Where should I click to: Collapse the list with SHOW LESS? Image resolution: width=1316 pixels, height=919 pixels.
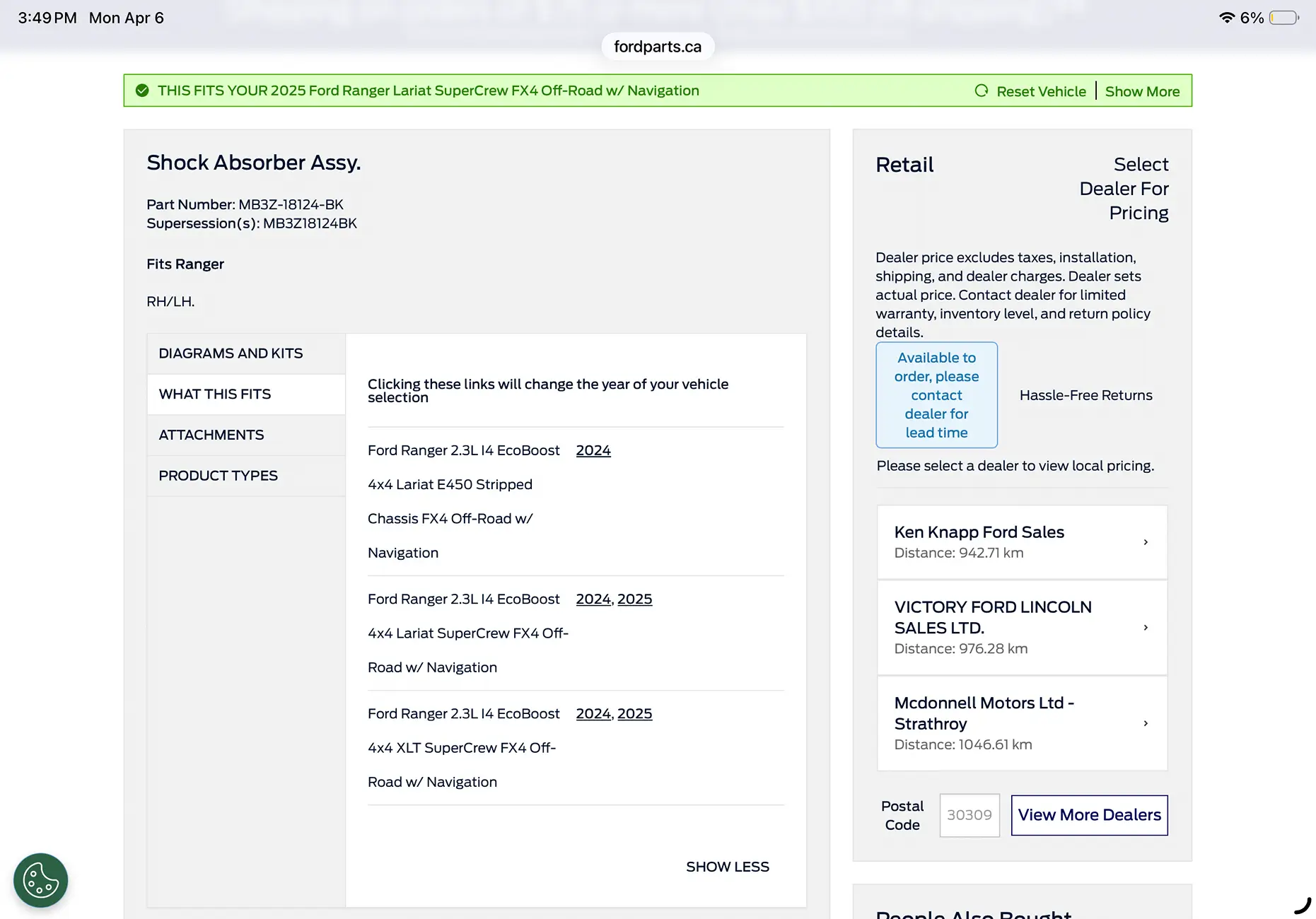727,867
